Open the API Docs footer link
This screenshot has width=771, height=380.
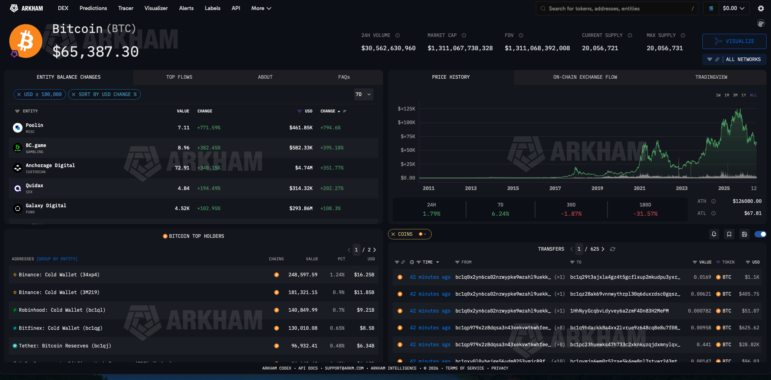[x=307, y=368]
